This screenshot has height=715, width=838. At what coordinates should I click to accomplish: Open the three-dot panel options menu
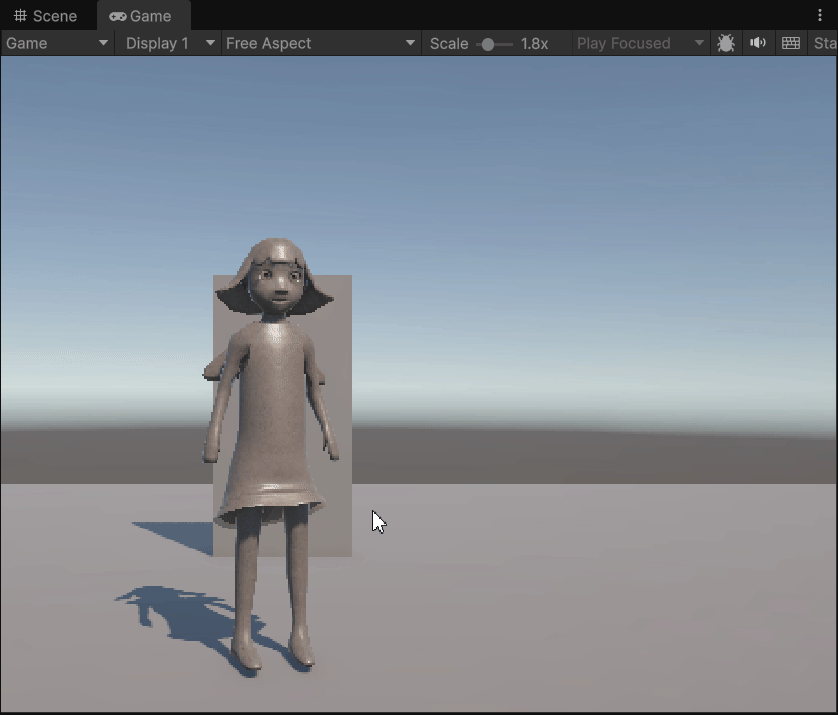click(820, 15)
